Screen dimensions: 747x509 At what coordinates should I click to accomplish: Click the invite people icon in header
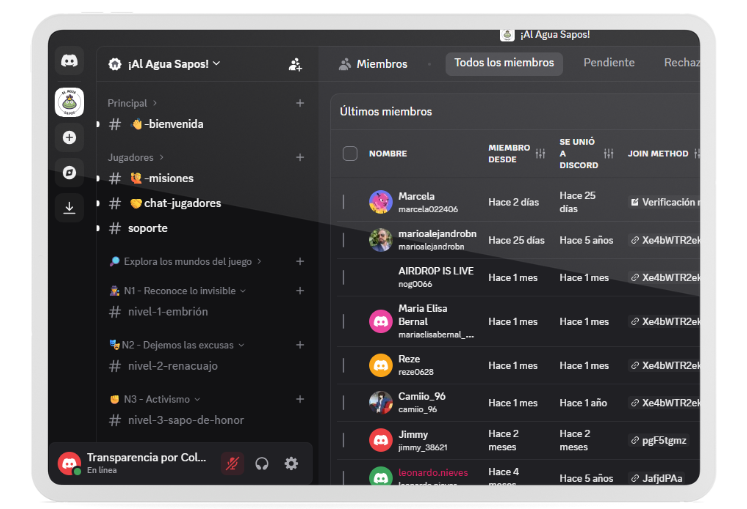tap(295, 64)
